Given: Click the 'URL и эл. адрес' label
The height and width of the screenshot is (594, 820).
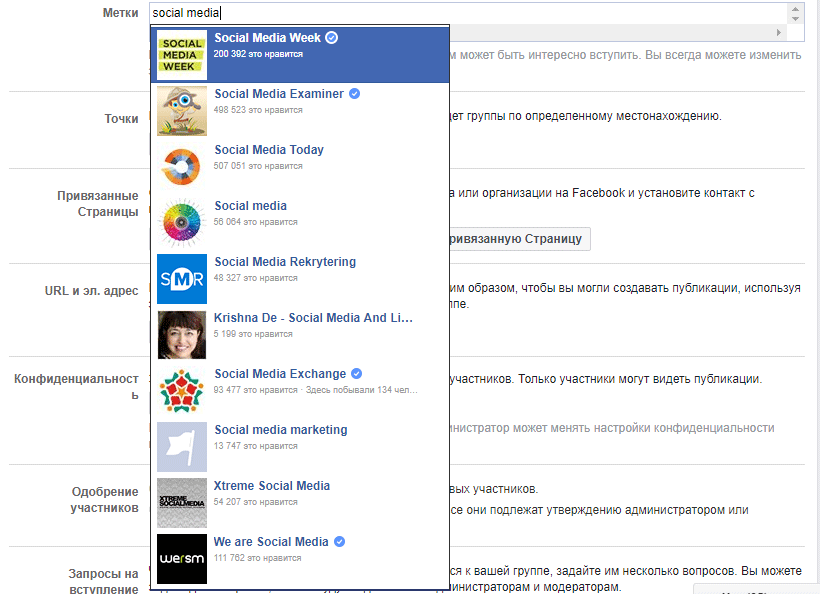Looking at the screenshot, I should point(92,291).
